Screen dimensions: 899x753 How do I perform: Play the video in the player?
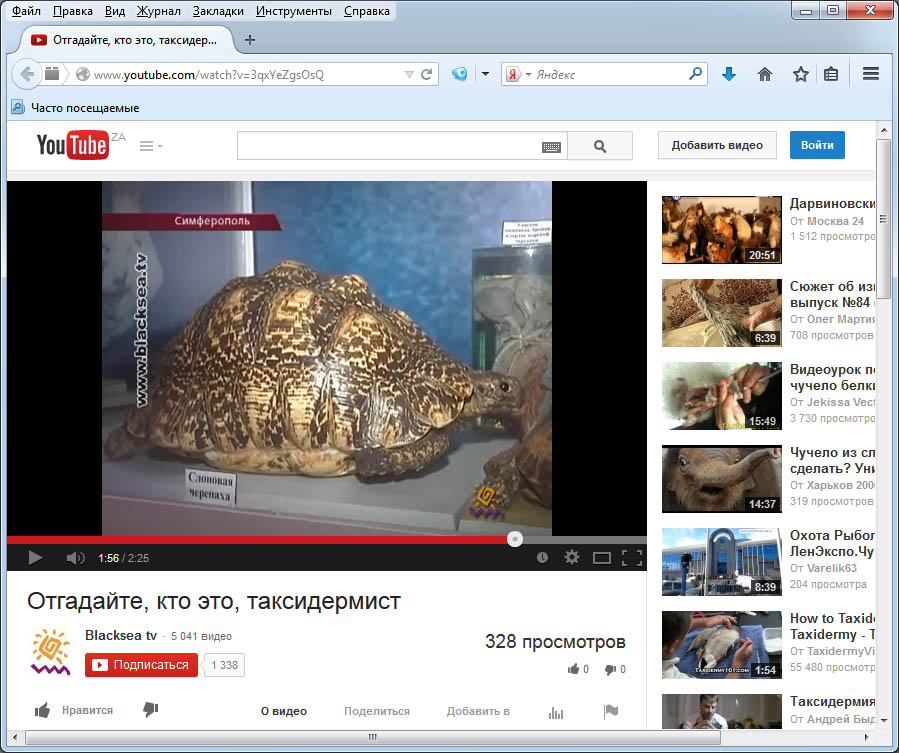click(35, 558)
